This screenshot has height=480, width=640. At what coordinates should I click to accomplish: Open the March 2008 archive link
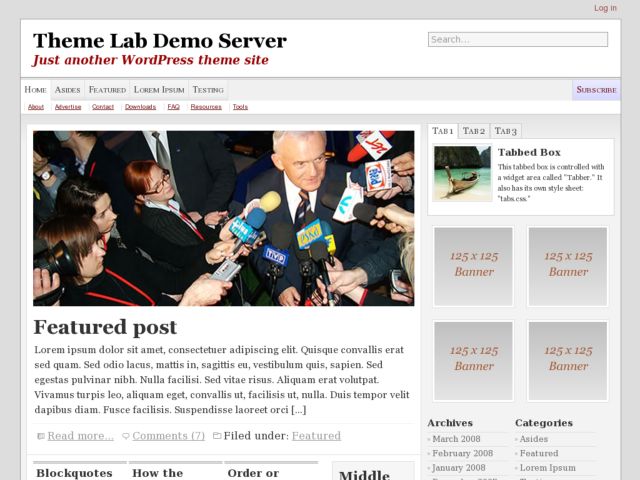click(456, 439)
